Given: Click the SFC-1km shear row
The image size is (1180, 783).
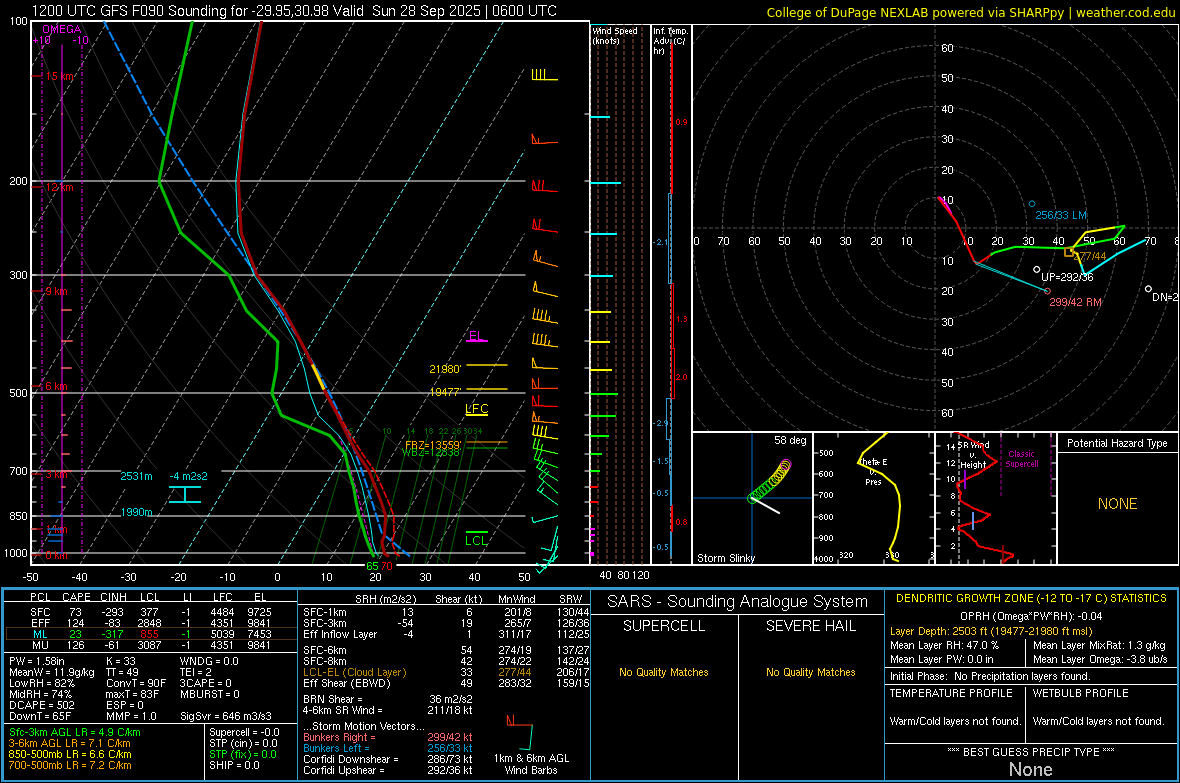Looking at the screenshot, I should point(446,612).
